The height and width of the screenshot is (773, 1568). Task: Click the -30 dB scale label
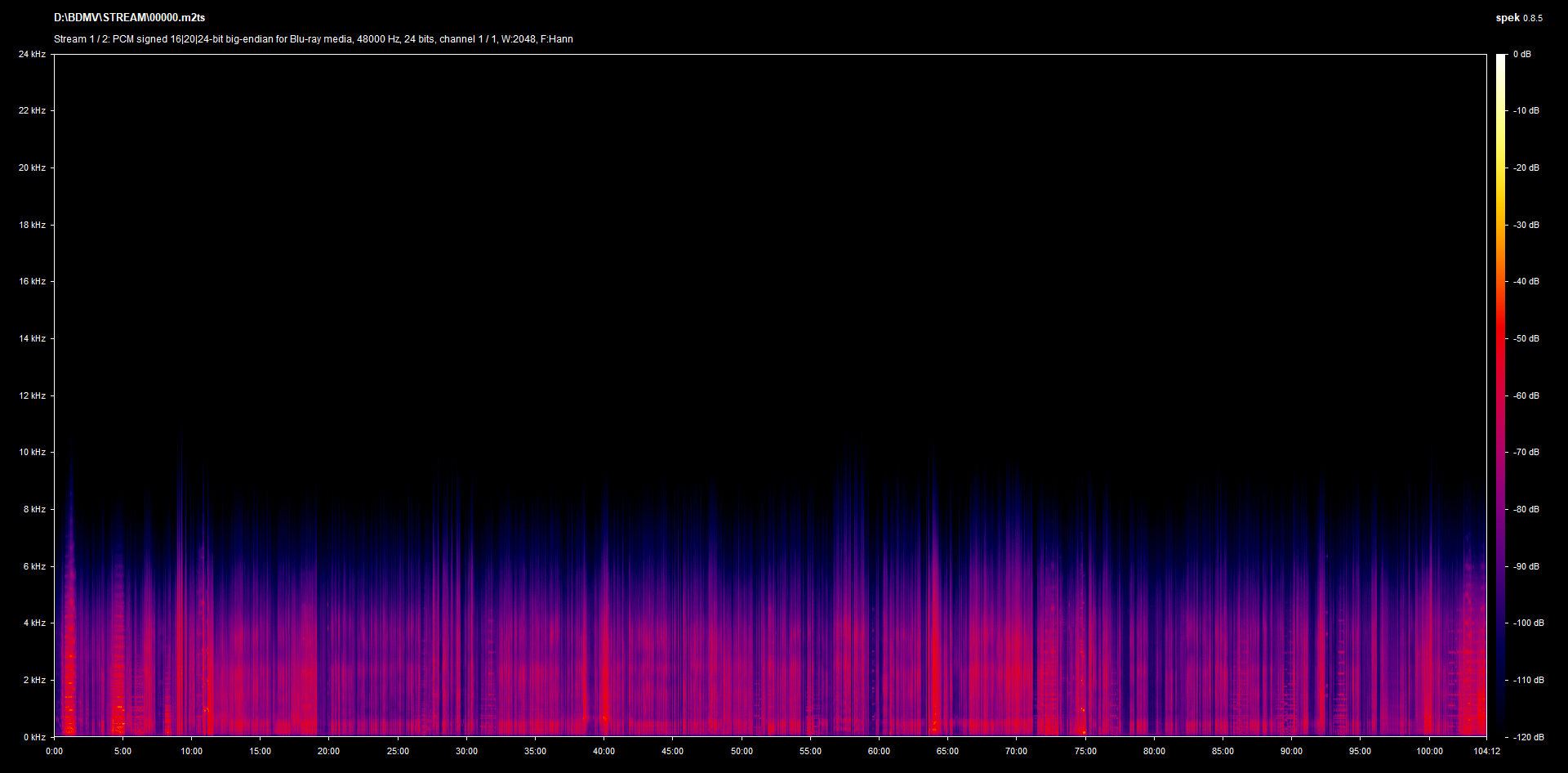pyautogui.click(x=1526, y=225)
